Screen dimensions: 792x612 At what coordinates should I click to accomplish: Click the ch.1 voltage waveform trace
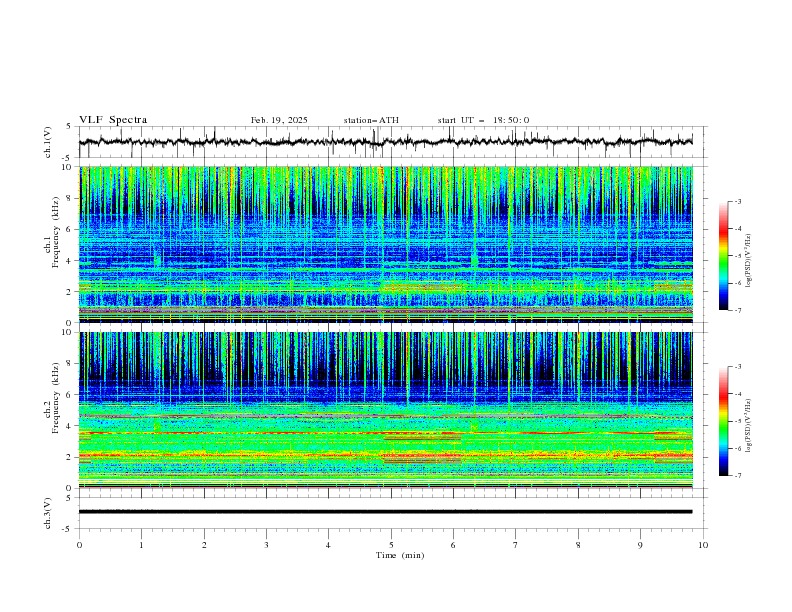385,142
